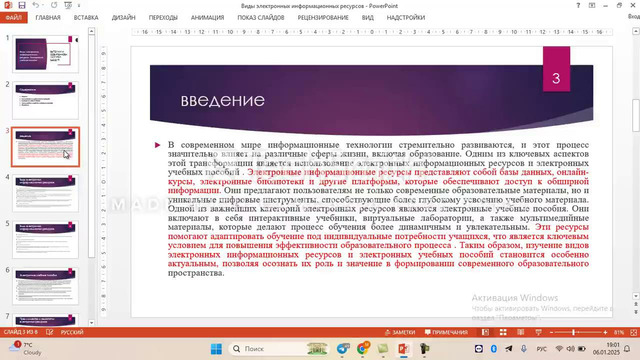Select slide 2 thumbnail
The width and height of the screenshot is (640, 360).
pyautogui.click(x=45, y=100)
